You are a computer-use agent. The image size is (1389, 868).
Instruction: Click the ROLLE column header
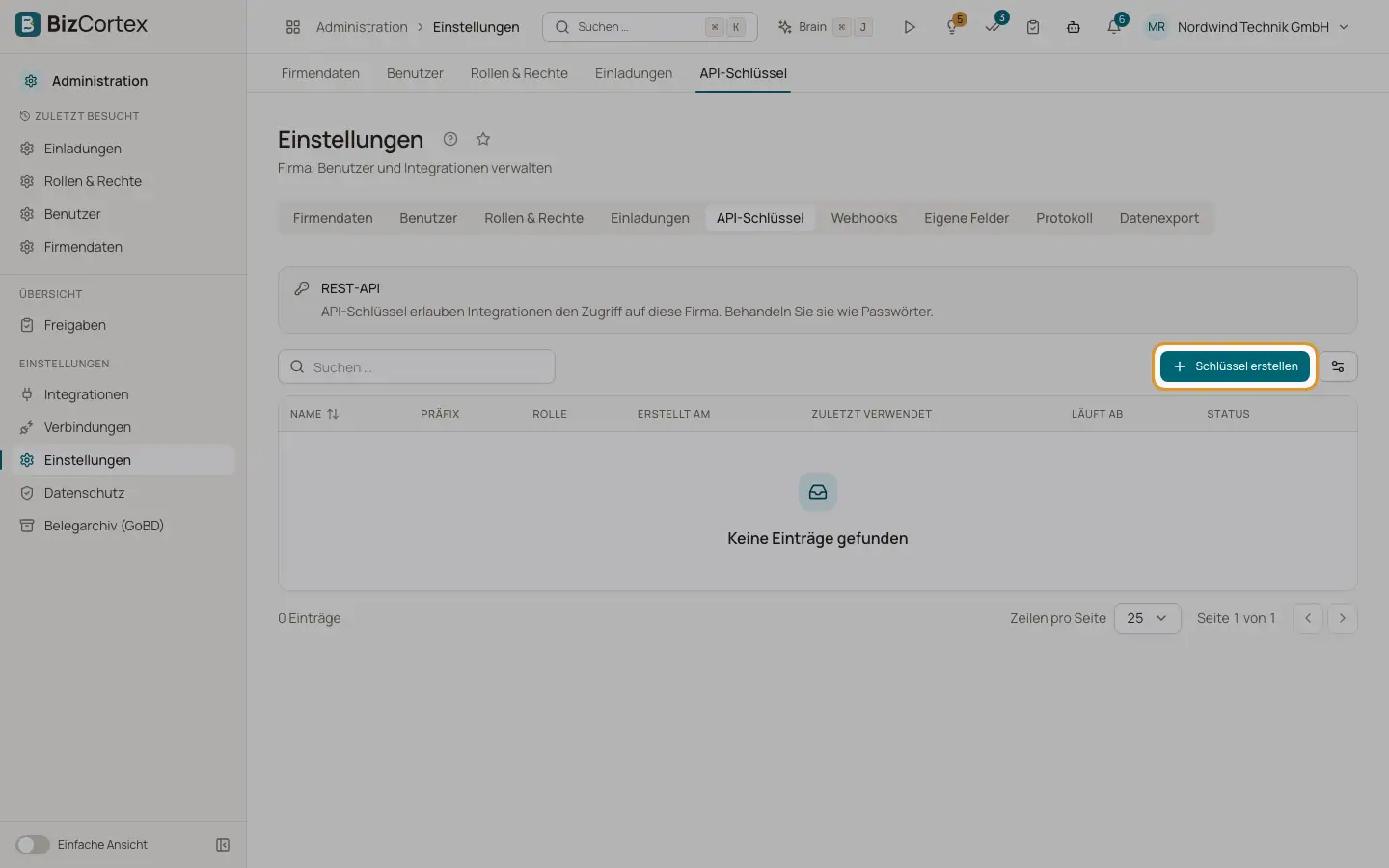[x=550, y=414]
